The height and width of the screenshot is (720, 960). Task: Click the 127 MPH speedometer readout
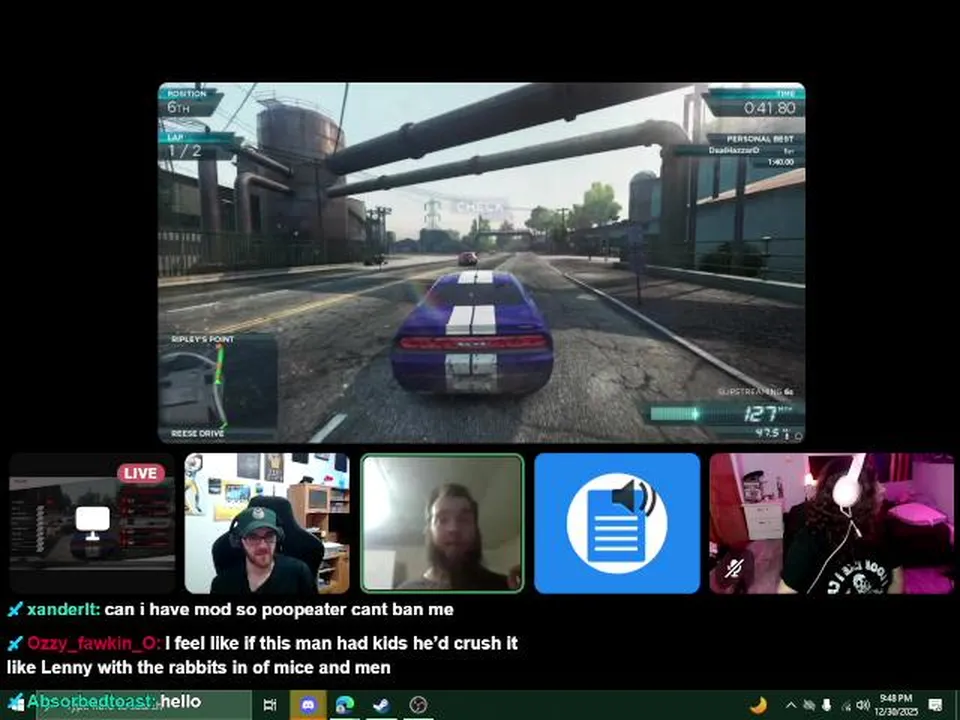tap(767, 415)
